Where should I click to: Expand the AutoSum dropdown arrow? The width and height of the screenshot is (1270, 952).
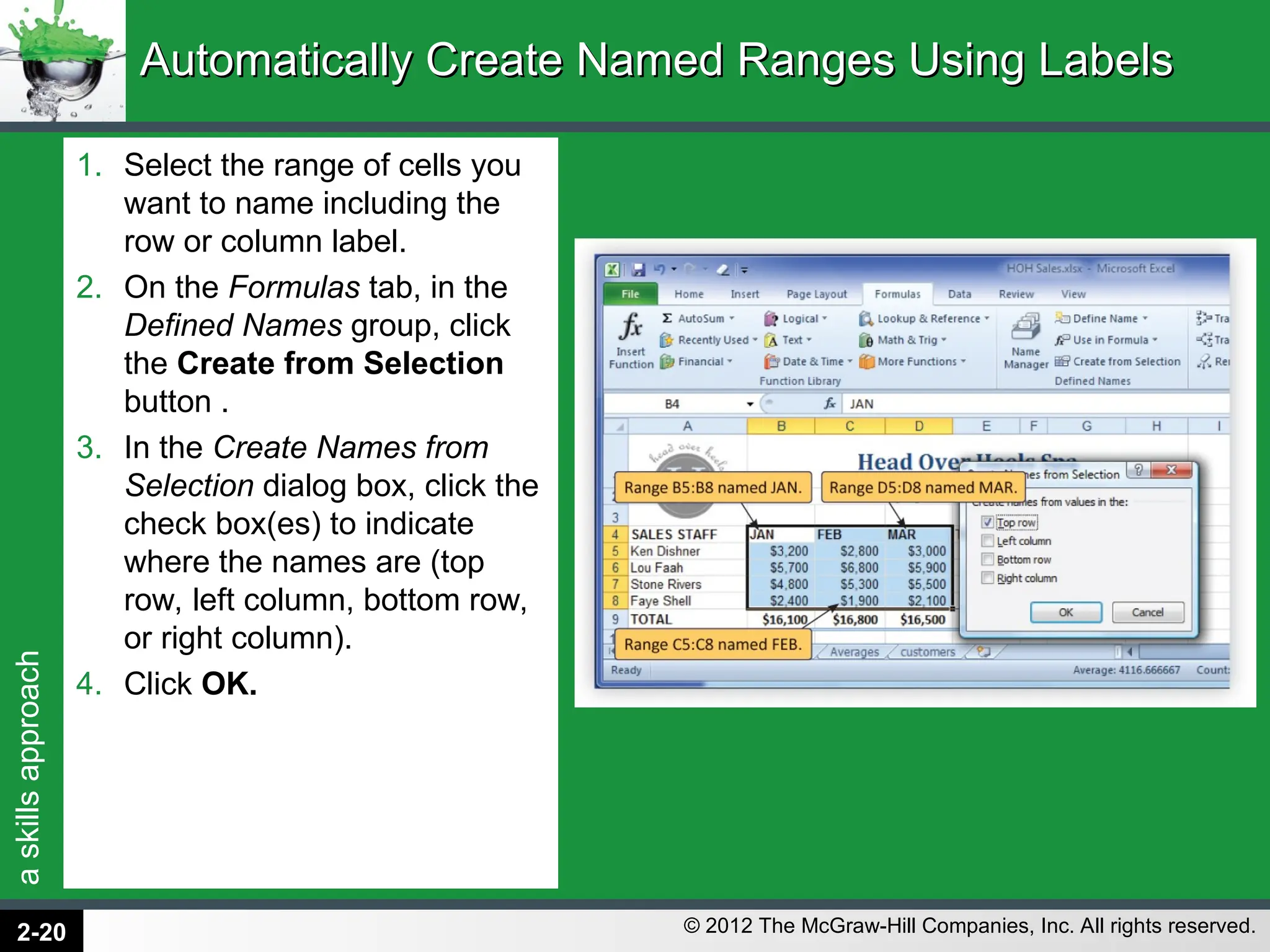(732, 319)
